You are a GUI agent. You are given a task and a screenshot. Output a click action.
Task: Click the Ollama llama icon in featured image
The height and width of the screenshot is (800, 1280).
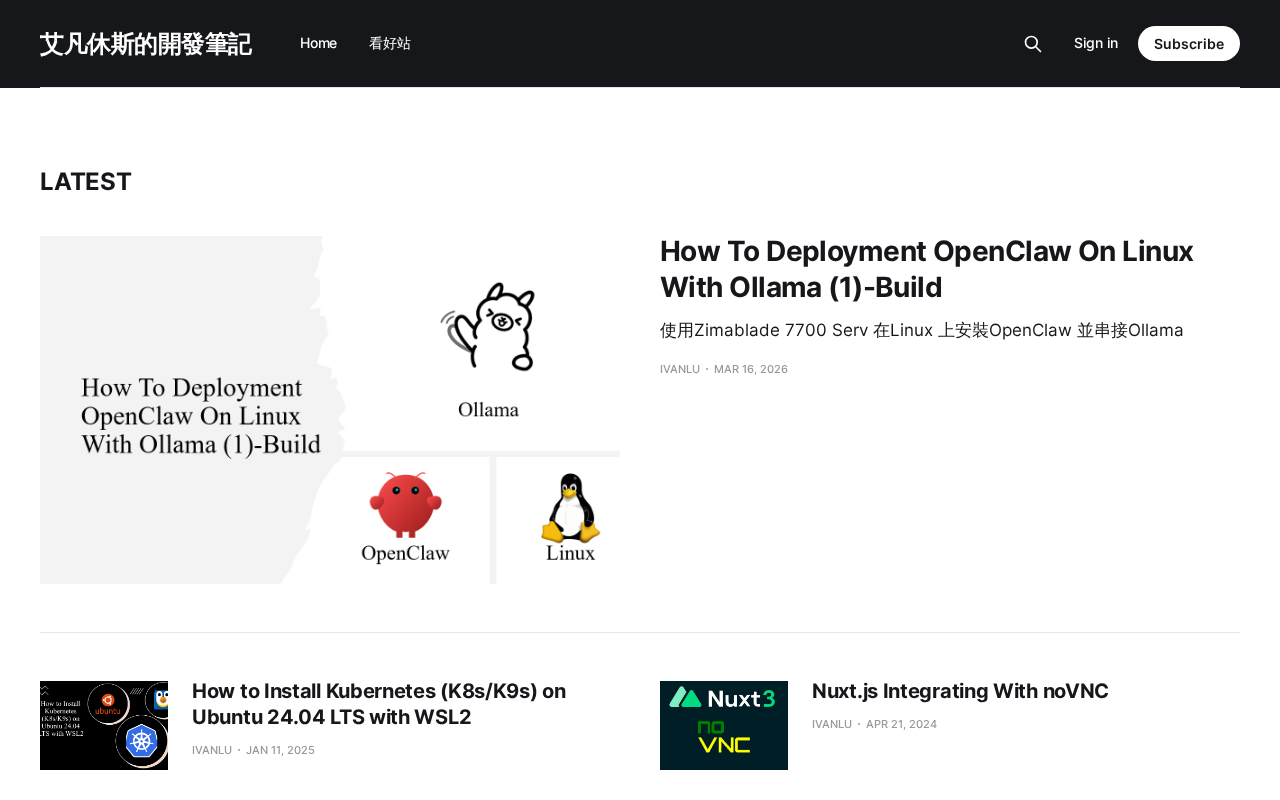489,328
